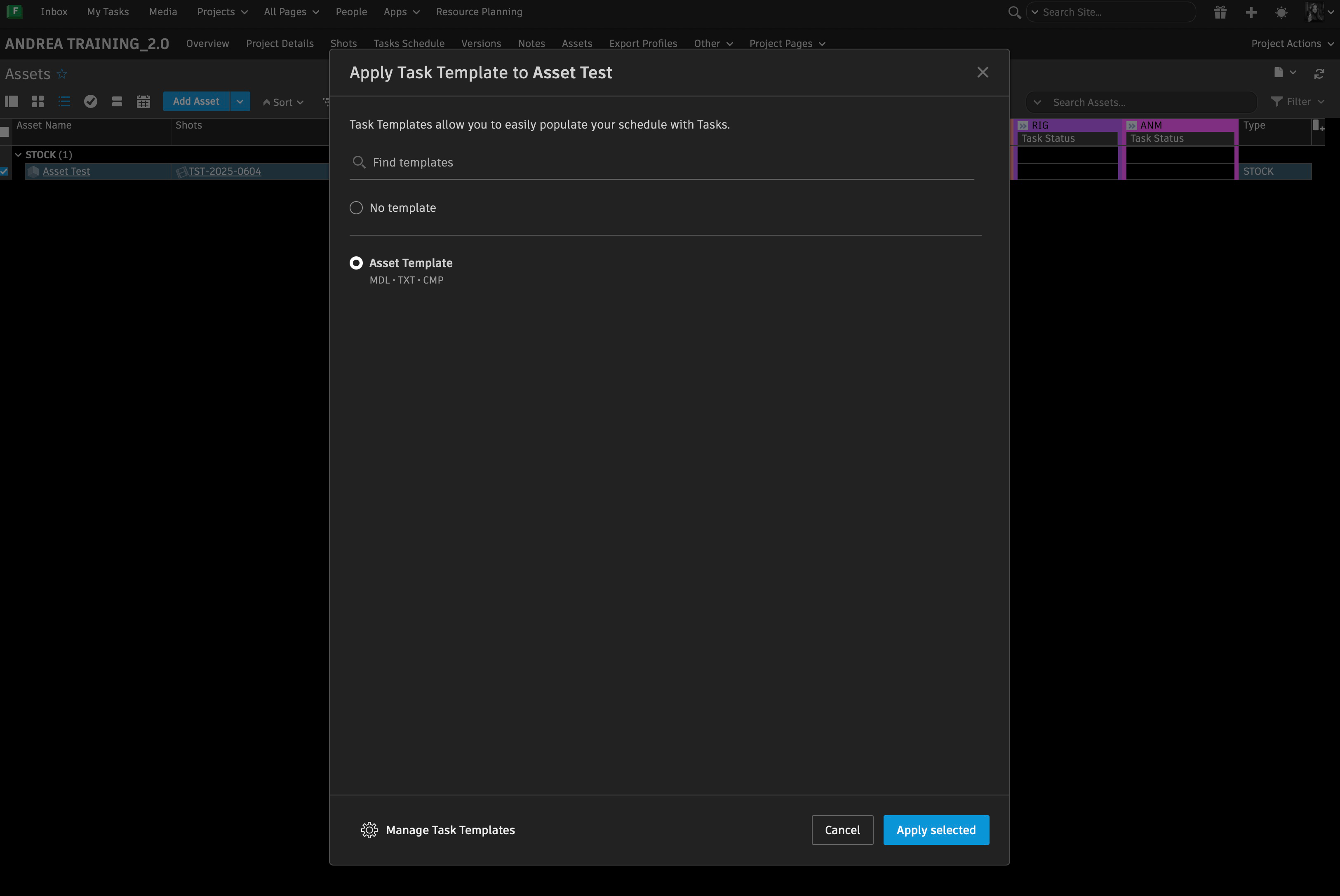Viewport: 1340px width, 896px height.
Task: Expand the Project Actions dropdown
Action: 1292,43
